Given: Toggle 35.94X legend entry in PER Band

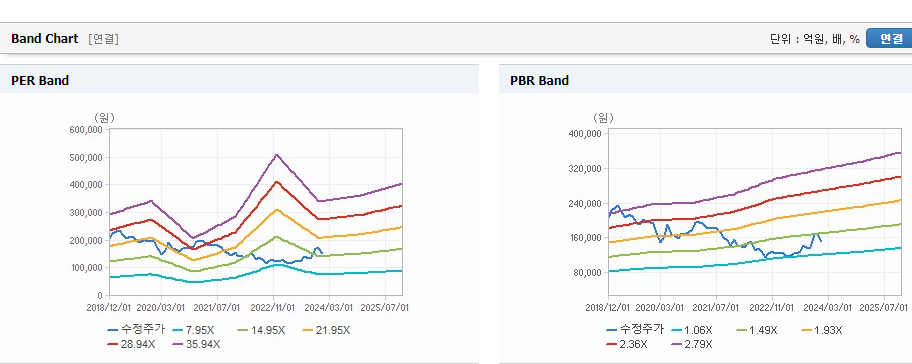Looking at the screenshot, I should [x=197, y=344].
